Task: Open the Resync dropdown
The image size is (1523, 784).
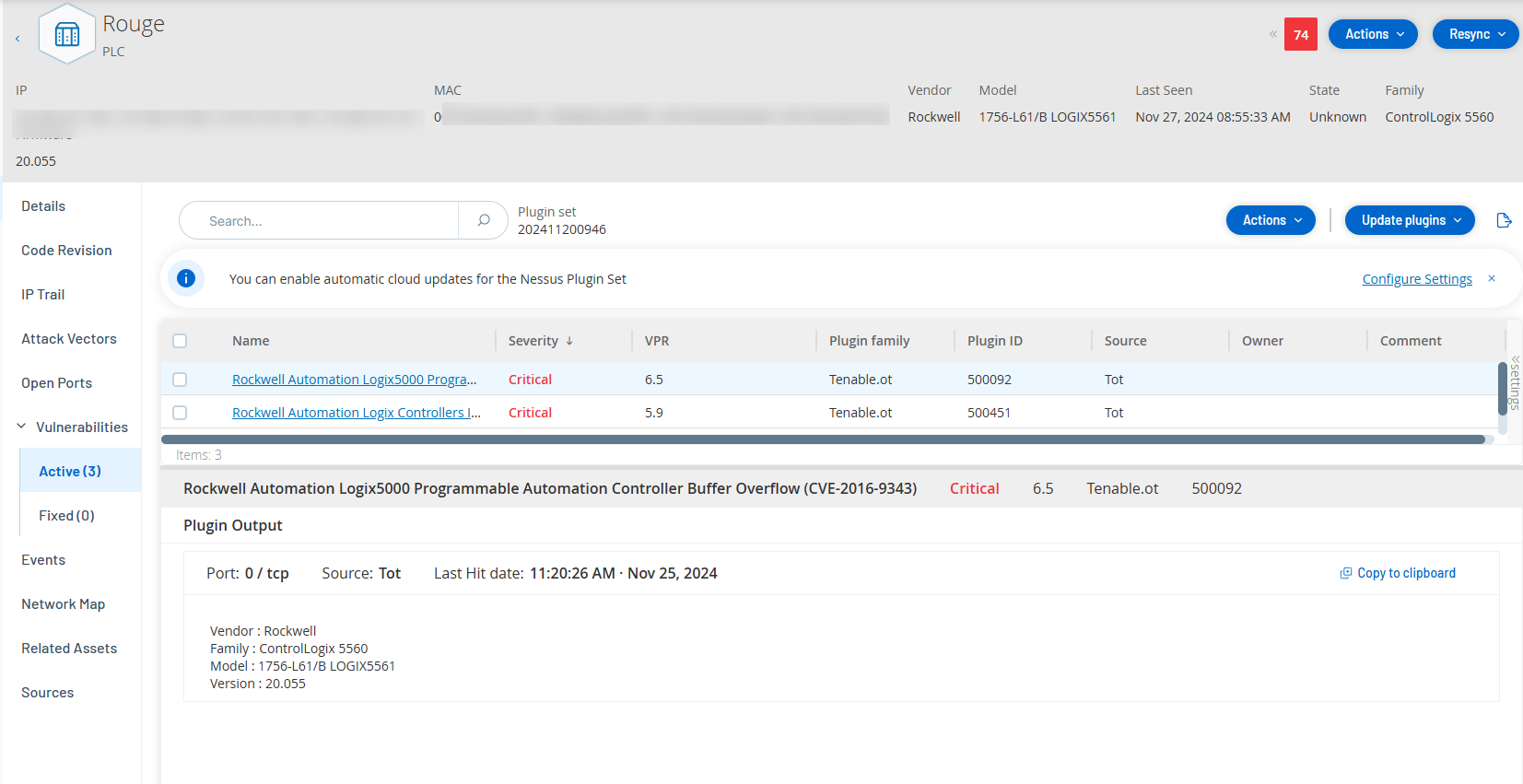Action: (1475, 34)
